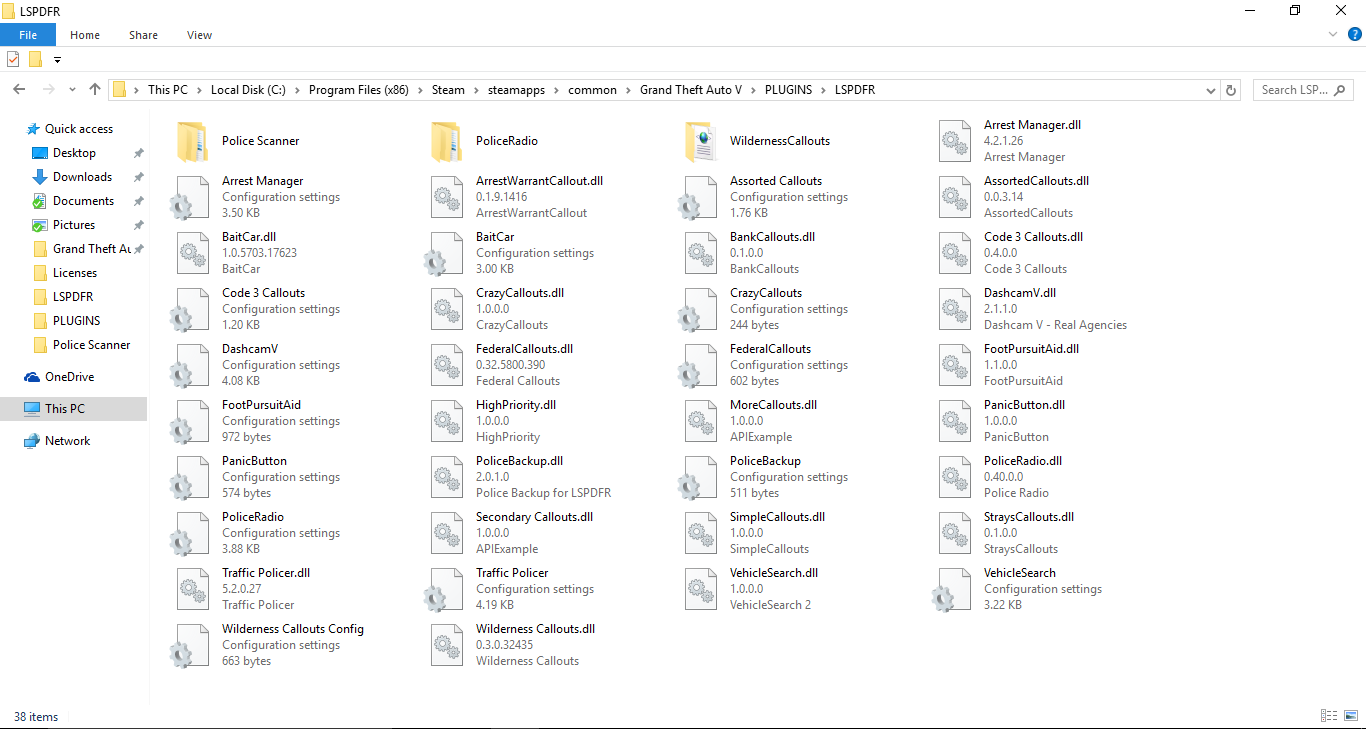Select the Arrest Manager.dll file icon
The width and height of the screenshot is (1366, 729).
954,141
